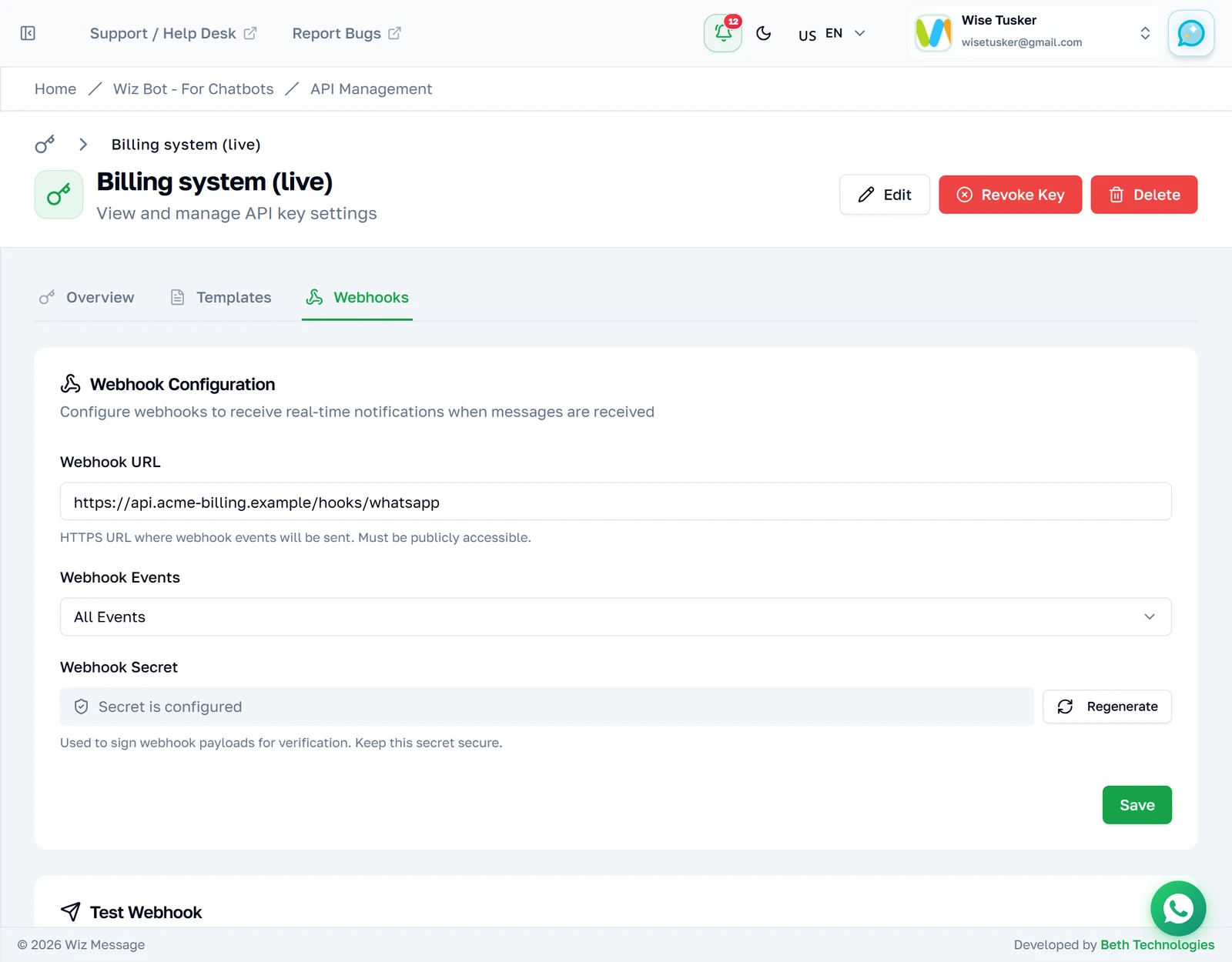This screenshot has width=1232, height=962.
Task: Select the Webhooks tab
Action: [x=357, y=297]
